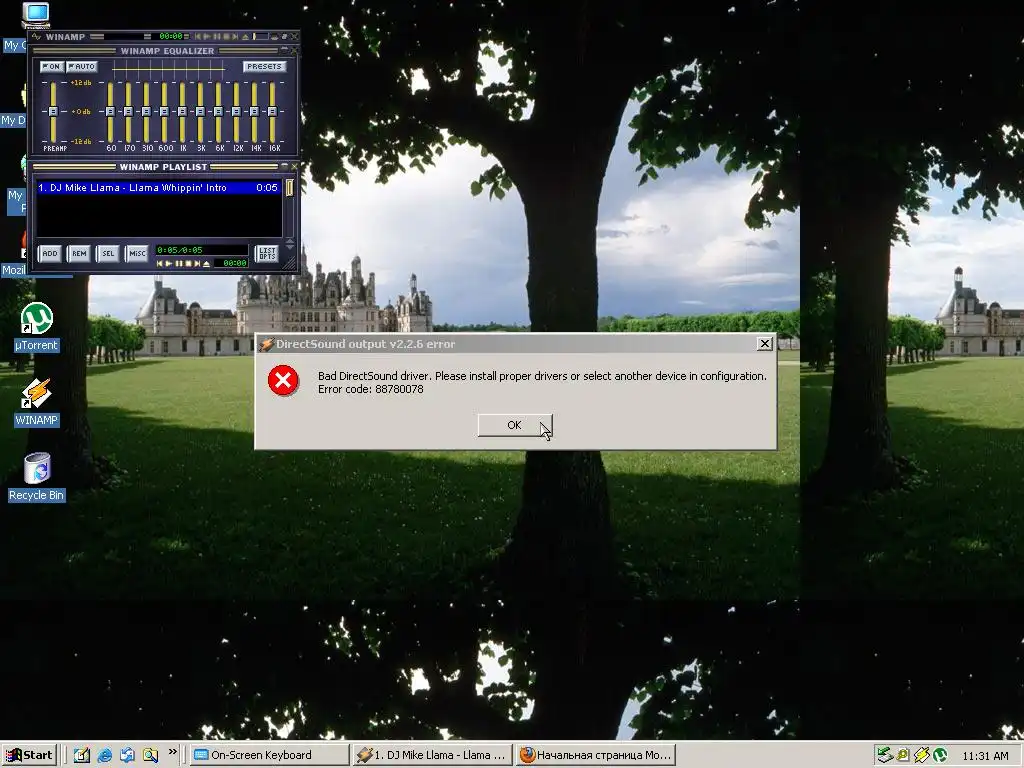The width and height of the screenshot is (1024, 768).
Task: Click previous track in playlist mini controls
Action: 159,263
